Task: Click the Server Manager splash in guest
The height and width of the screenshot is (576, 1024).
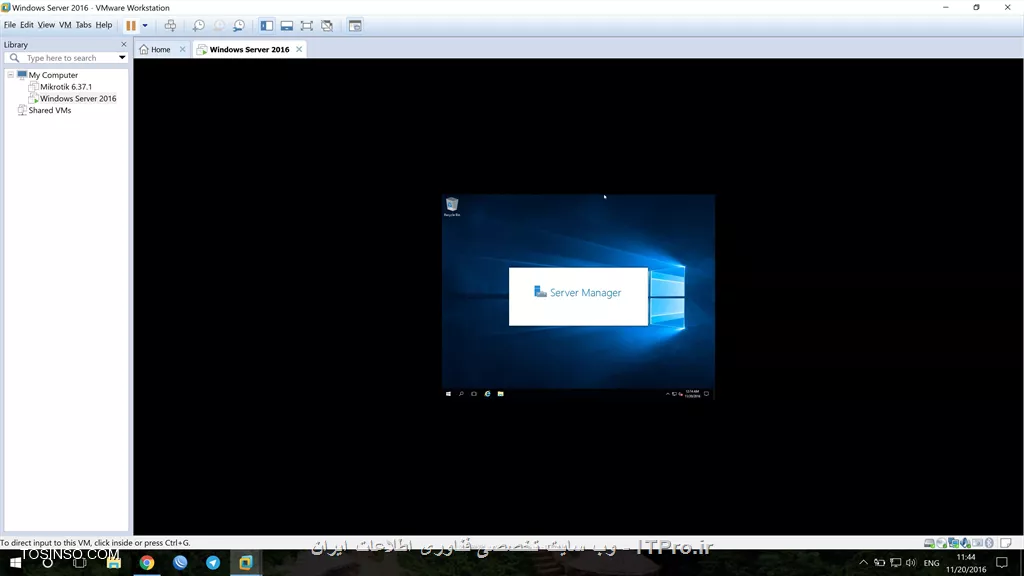Action: pos(578,296)
